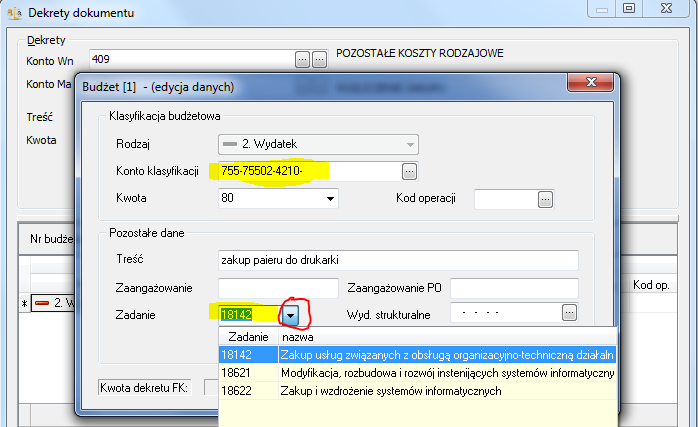
Task: Click the Wyd. strukturalne input field
Action: (506, 313)
